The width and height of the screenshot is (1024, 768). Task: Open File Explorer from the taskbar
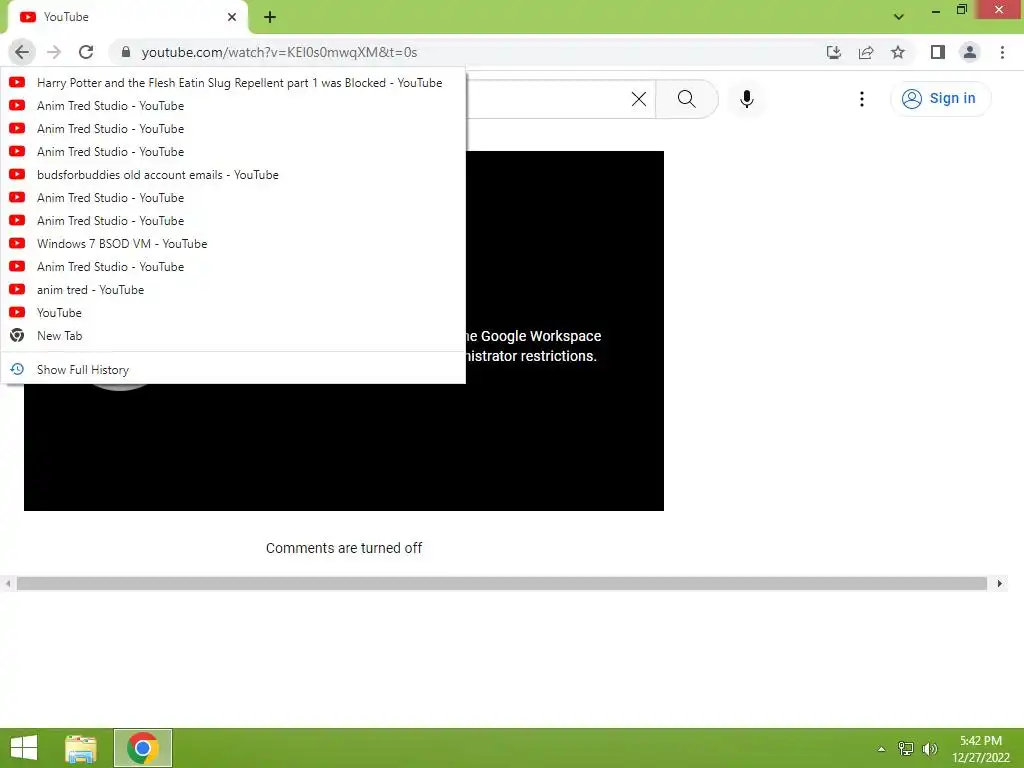point(81,748)
